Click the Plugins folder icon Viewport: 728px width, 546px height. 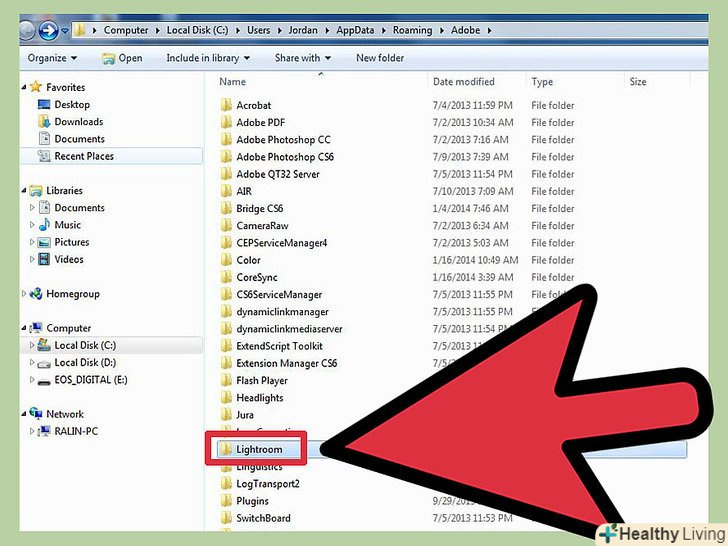226,500
